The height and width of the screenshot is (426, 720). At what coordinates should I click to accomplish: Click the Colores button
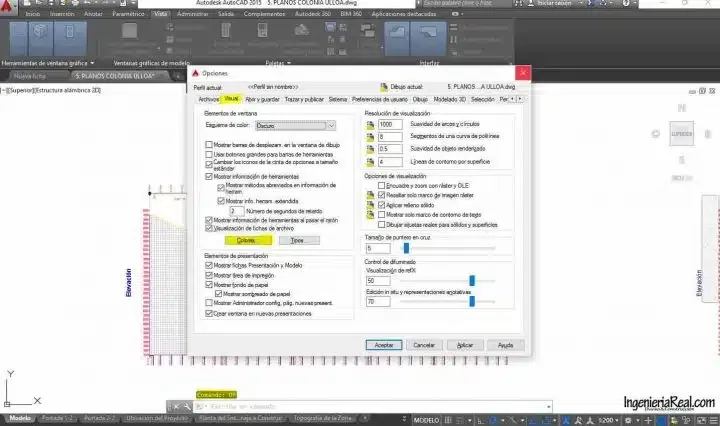click(248, 240)
